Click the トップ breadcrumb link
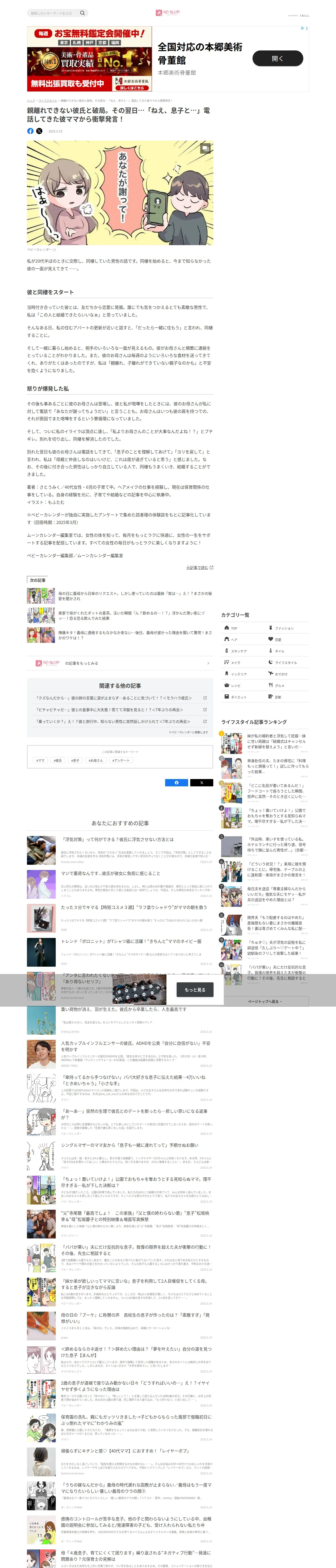The width and height of the screenshot is (336, 1568). coord(31,100)
